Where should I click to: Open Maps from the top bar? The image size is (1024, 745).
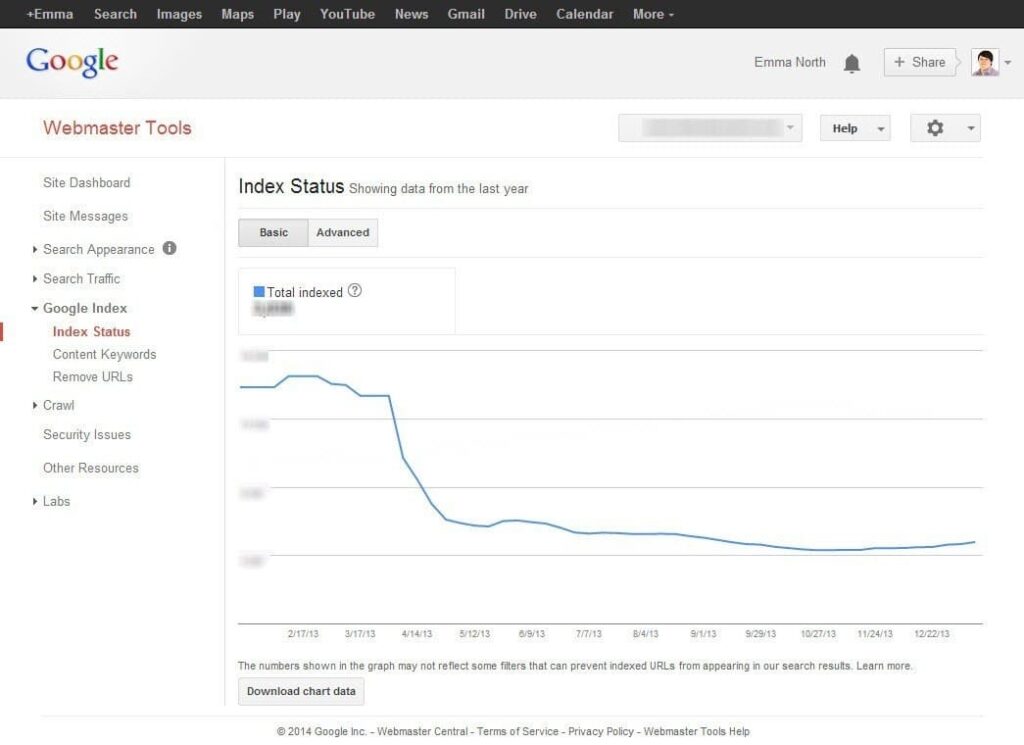[x=237, y=14]
